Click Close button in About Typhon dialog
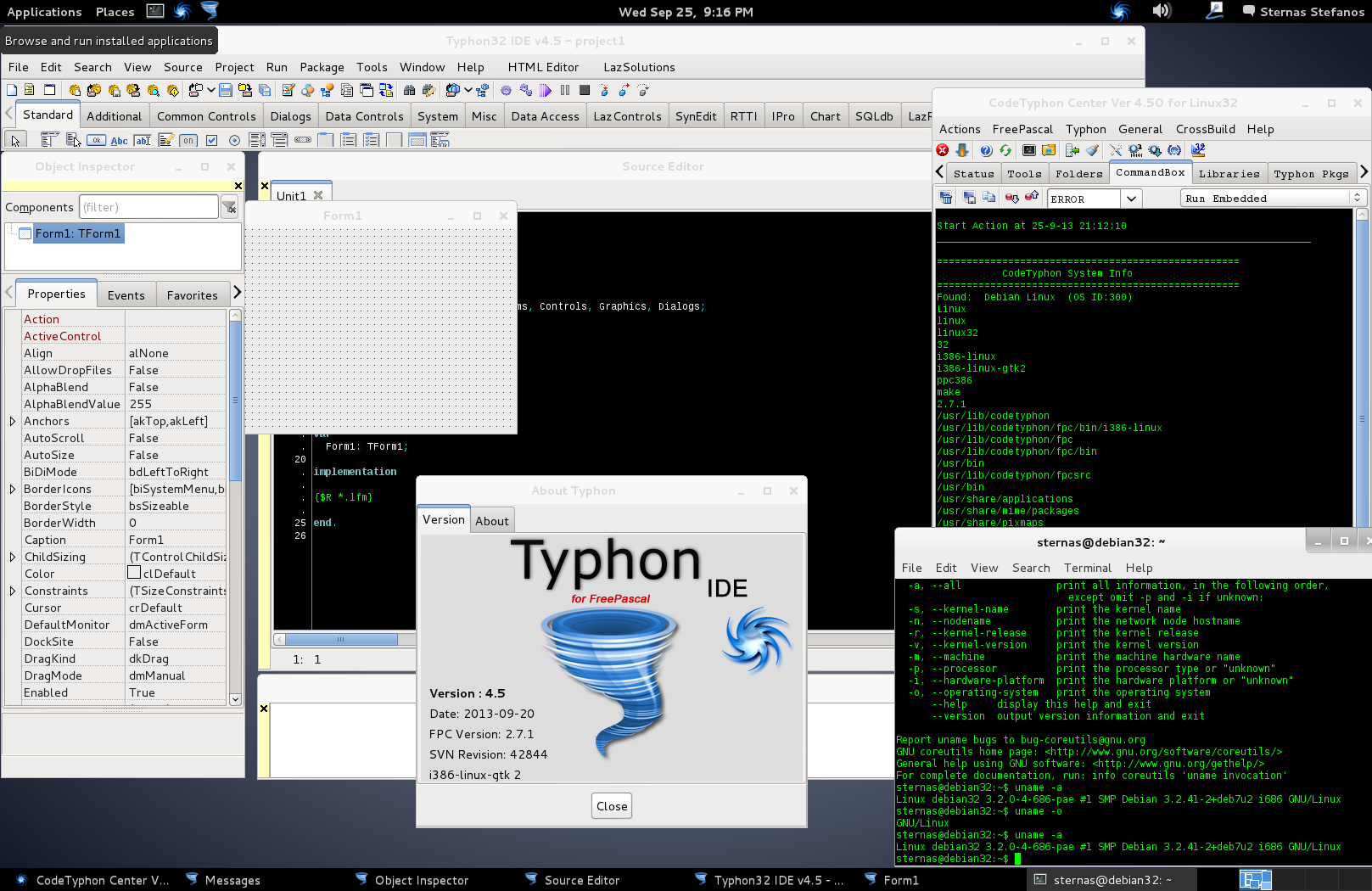This screenshot has height=891, width=1372. pyautogui.click(x=612, y=806)
